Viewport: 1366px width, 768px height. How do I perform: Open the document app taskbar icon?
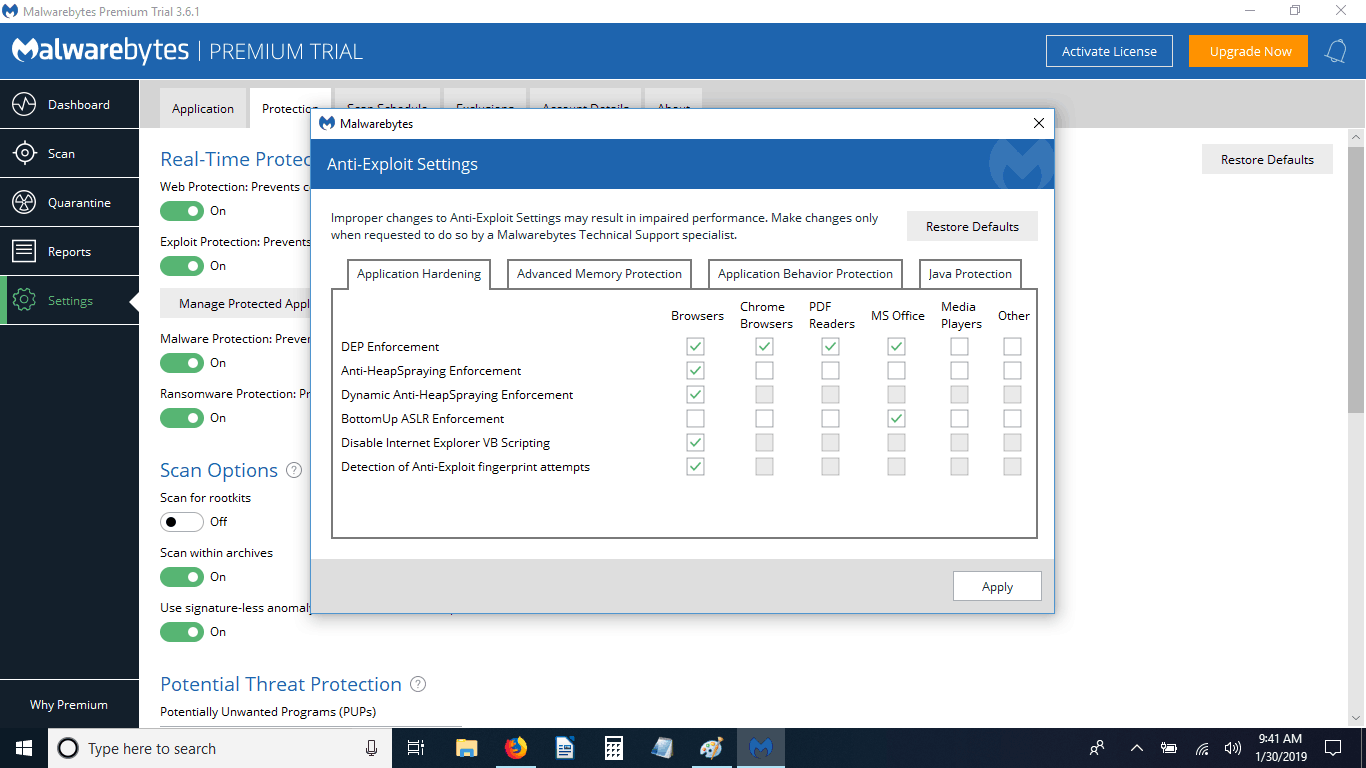[565, 748]
